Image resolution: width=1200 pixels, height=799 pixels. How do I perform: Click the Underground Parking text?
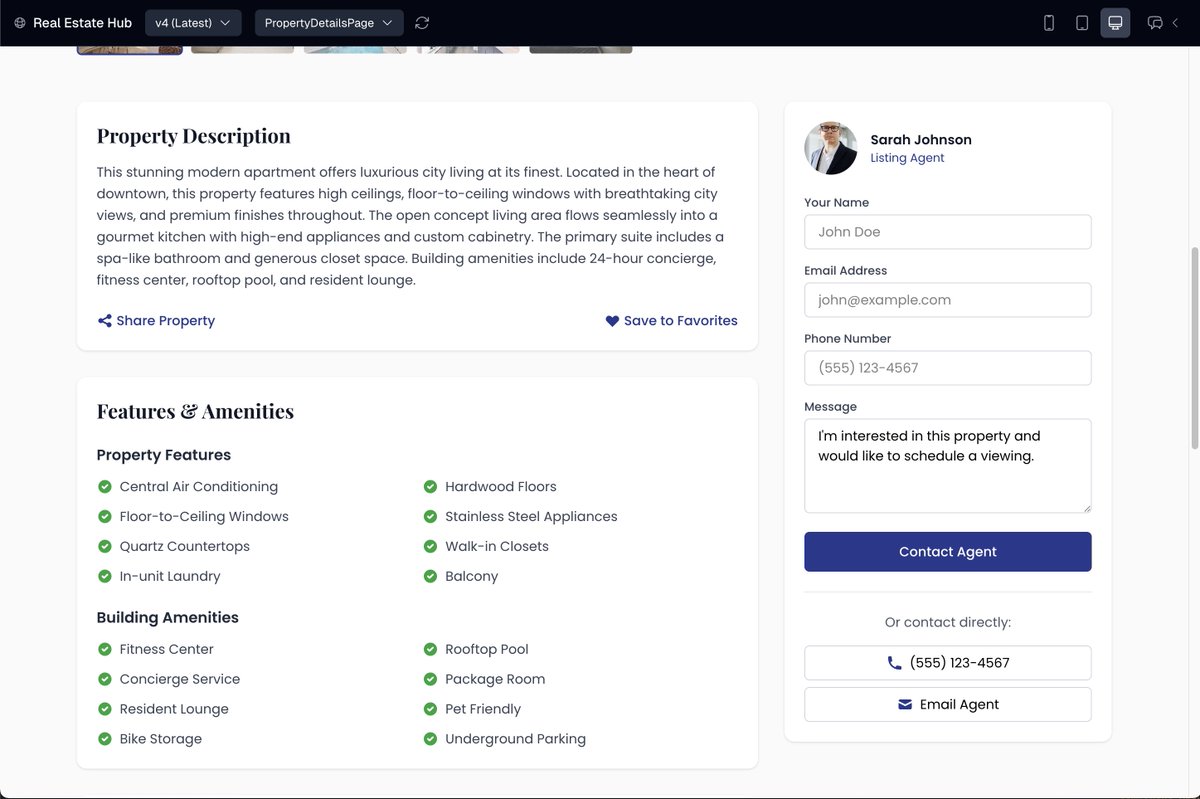coord(515,740)
